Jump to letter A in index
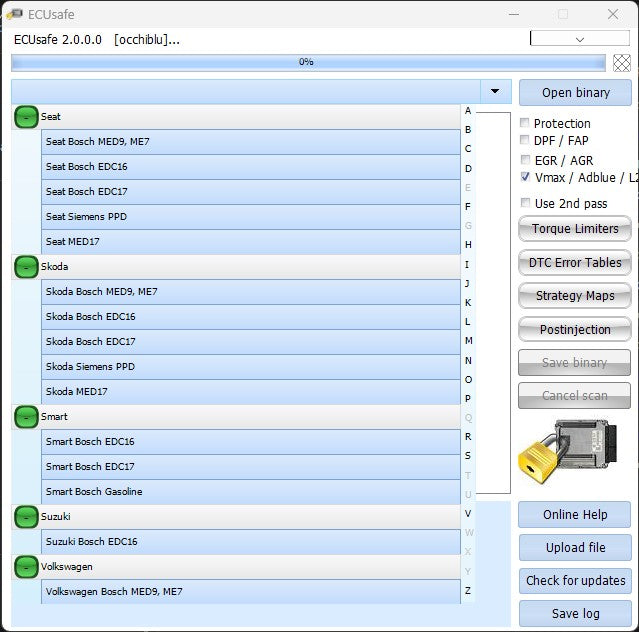Viewport: 639px width, 632px height. coord(468,110)
